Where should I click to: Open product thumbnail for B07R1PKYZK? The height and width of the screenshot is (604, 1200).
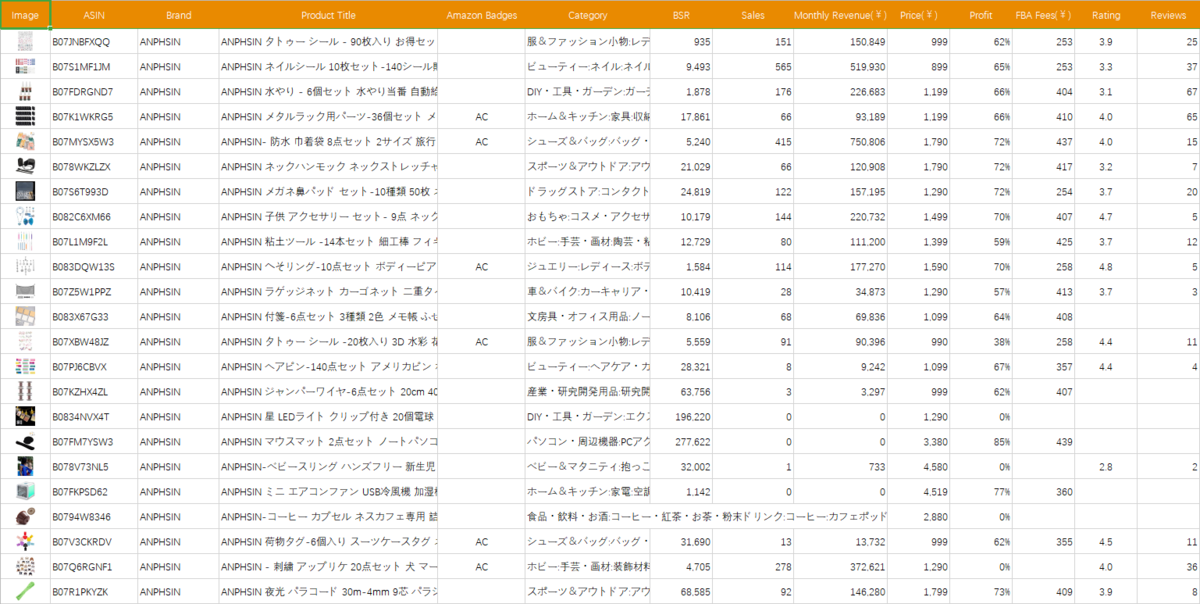[x=25, y=592]
